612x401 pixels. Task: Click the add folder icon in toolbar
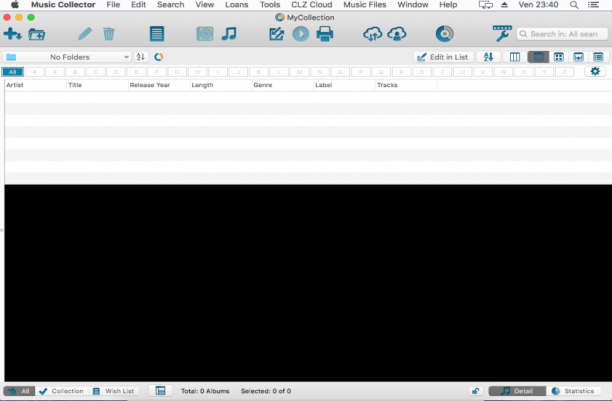click(37, 34)
